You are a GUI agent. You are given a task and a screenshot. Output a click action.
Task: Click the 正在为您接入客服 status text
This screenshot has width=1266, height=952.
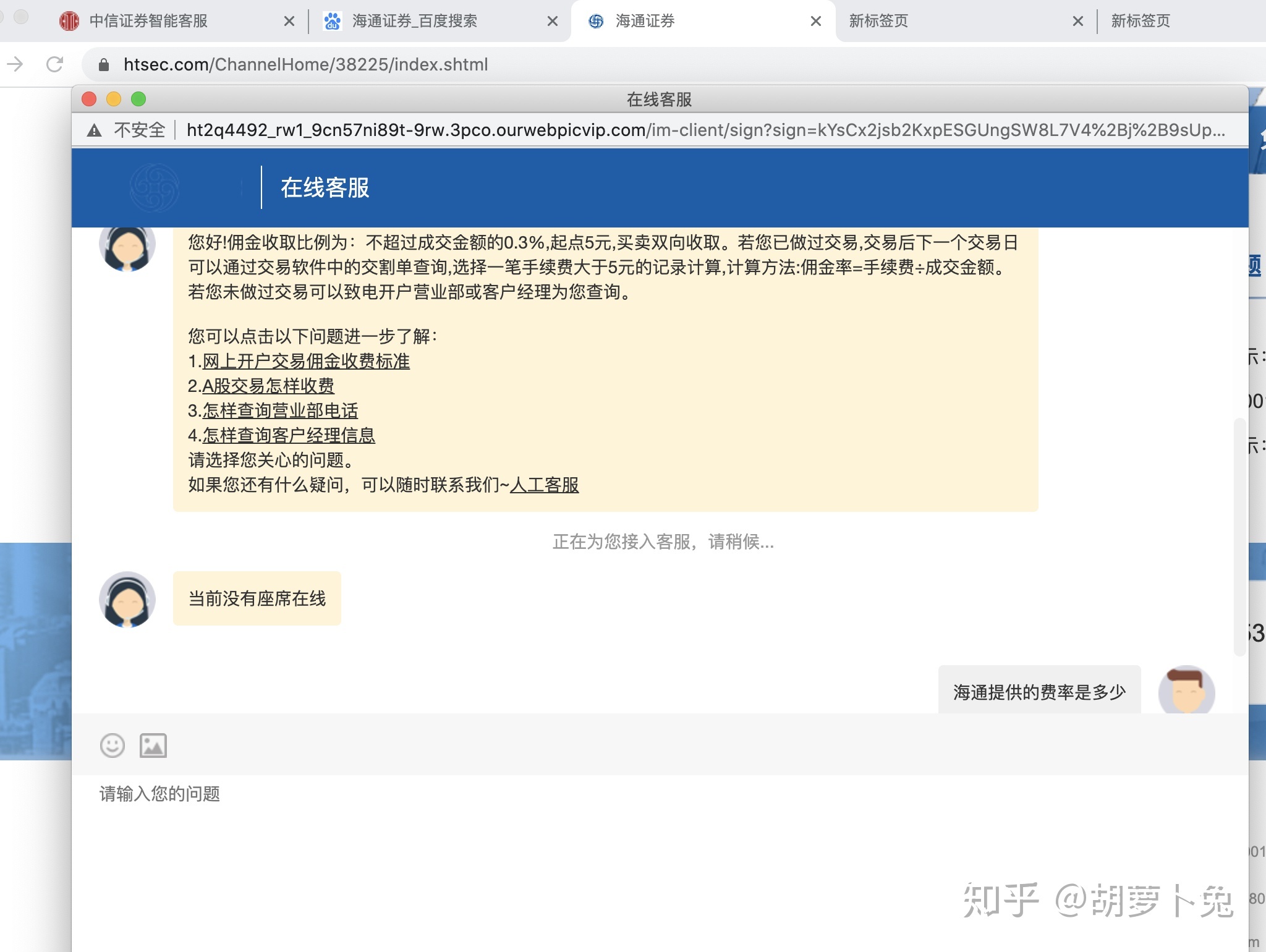[663, 542]
